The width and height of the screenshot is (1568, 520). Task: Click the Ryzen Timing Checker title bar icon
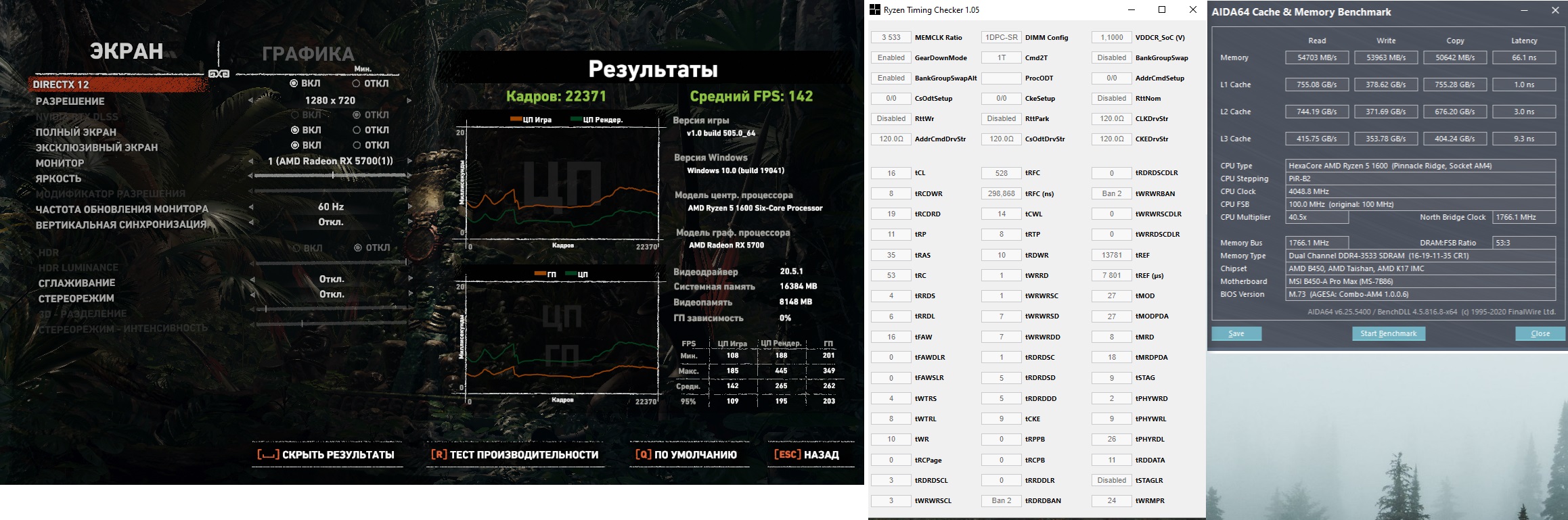pyautogui.click(x=875, y=10)
